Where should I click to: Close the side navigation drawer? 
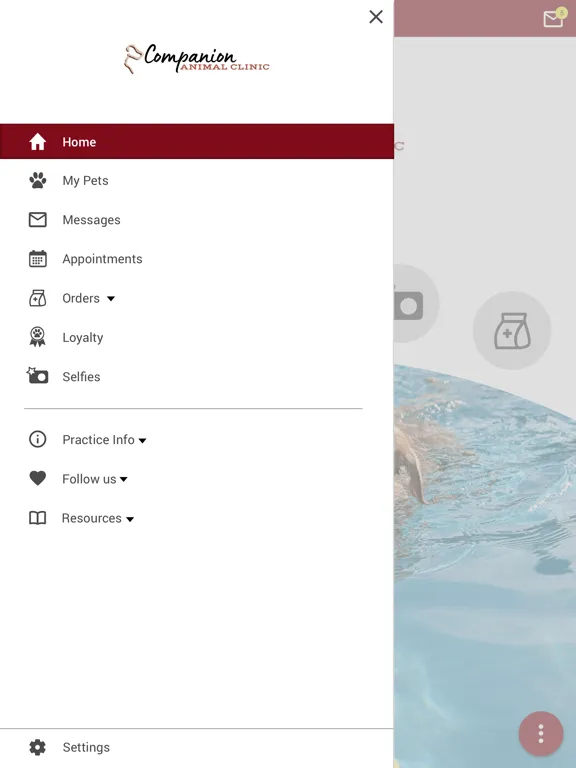(376, 17)
